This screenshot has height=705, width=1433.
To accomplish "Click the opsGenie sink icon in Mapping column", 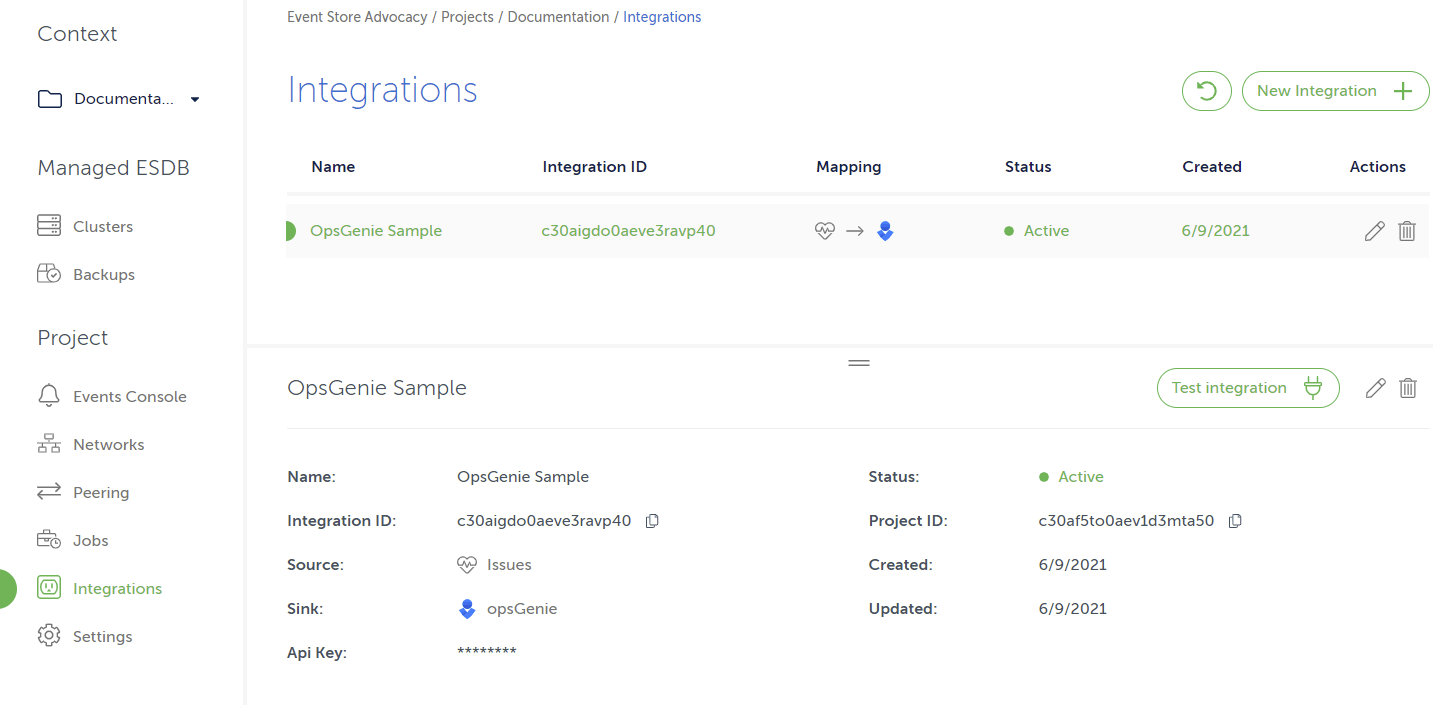I will click(885, 230).
